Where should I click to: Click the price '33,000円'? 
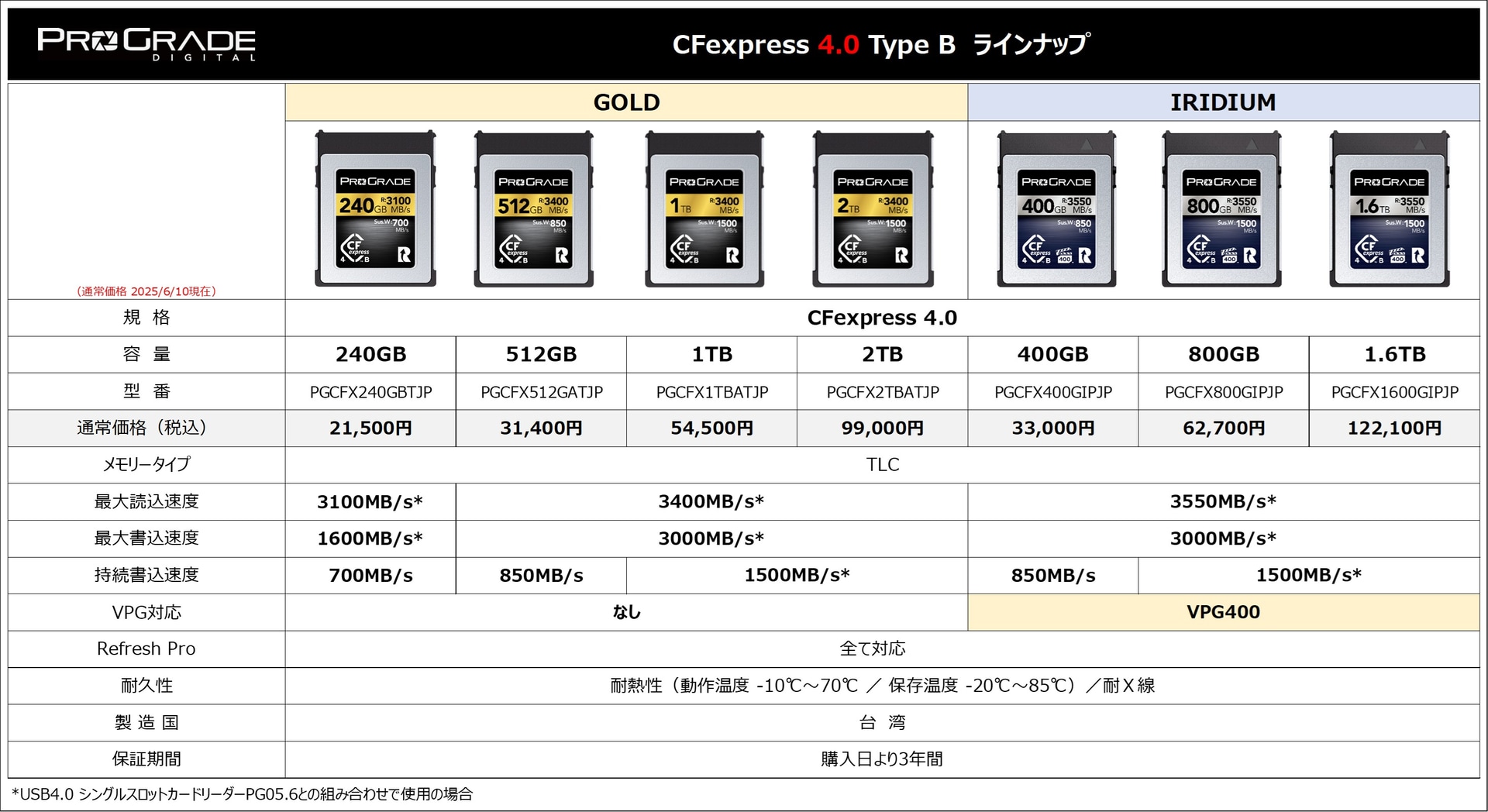click(x=1053, y=428)
